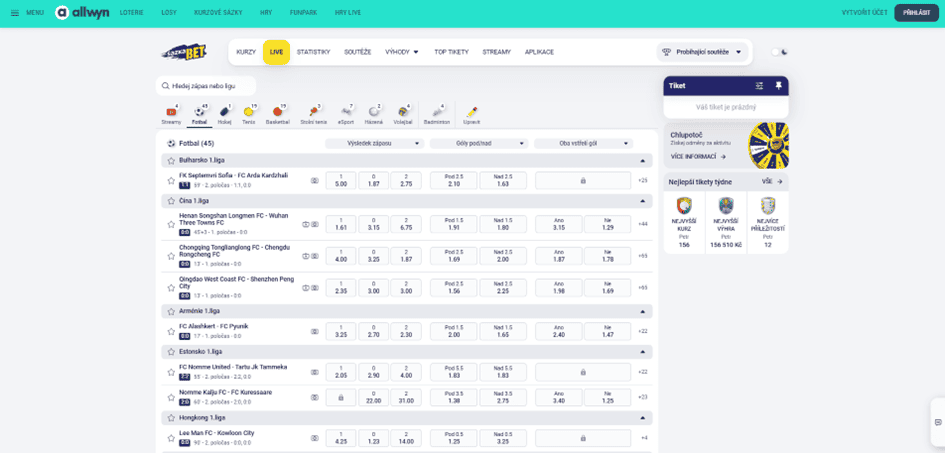Open stats icon for Nomme Kalju match

[x=315, y=397]
